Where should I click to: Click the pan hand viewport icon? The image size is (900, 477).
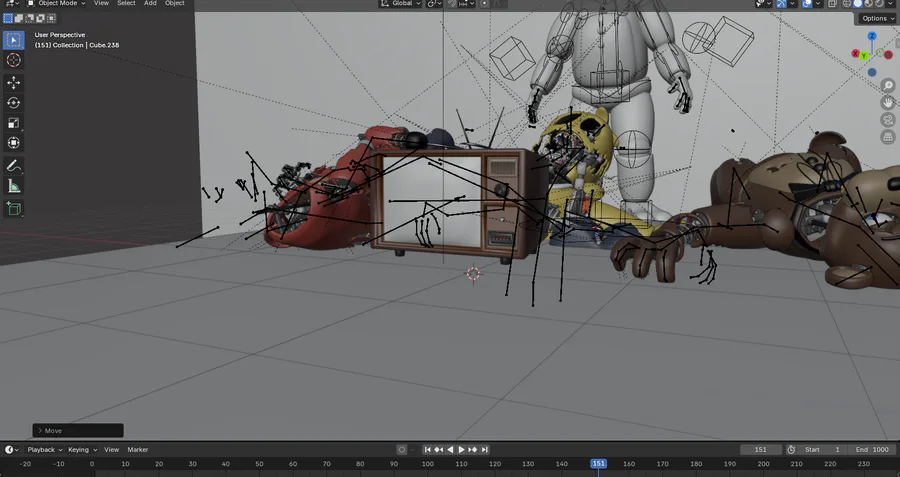tap(888, 103)
